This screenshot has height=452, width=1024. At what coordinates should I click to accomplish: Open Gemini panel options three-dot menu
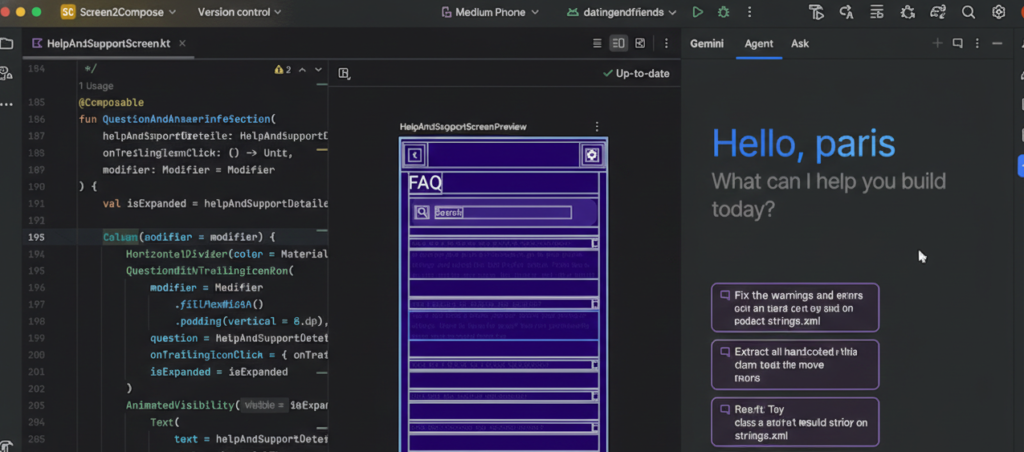(977, 43)
